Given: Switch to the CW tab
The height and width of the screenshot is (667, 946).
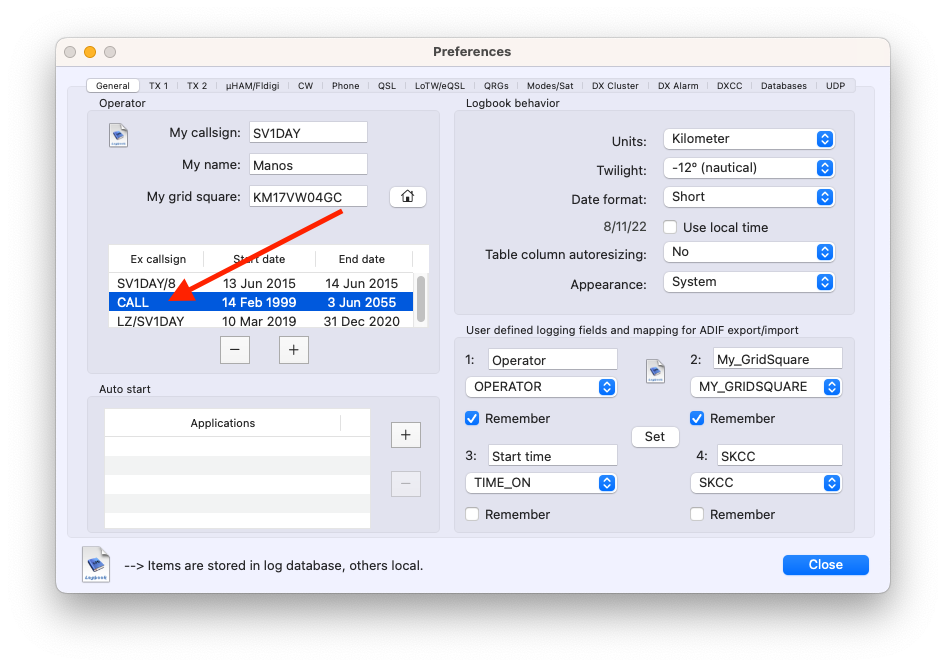Looking at the screenshot, I should 305,86.
